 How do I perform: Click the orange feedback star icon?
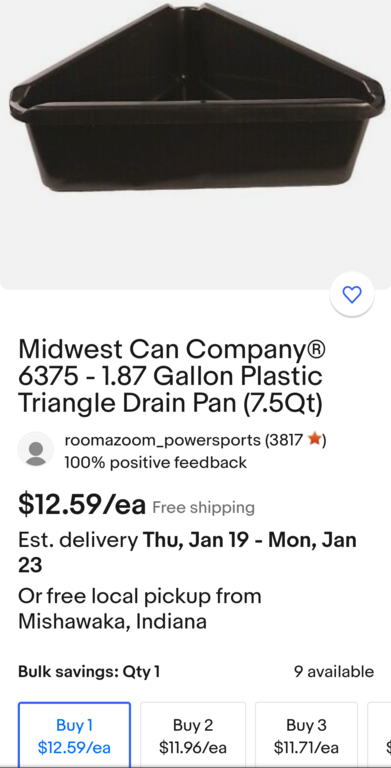(x=315, y=440)
